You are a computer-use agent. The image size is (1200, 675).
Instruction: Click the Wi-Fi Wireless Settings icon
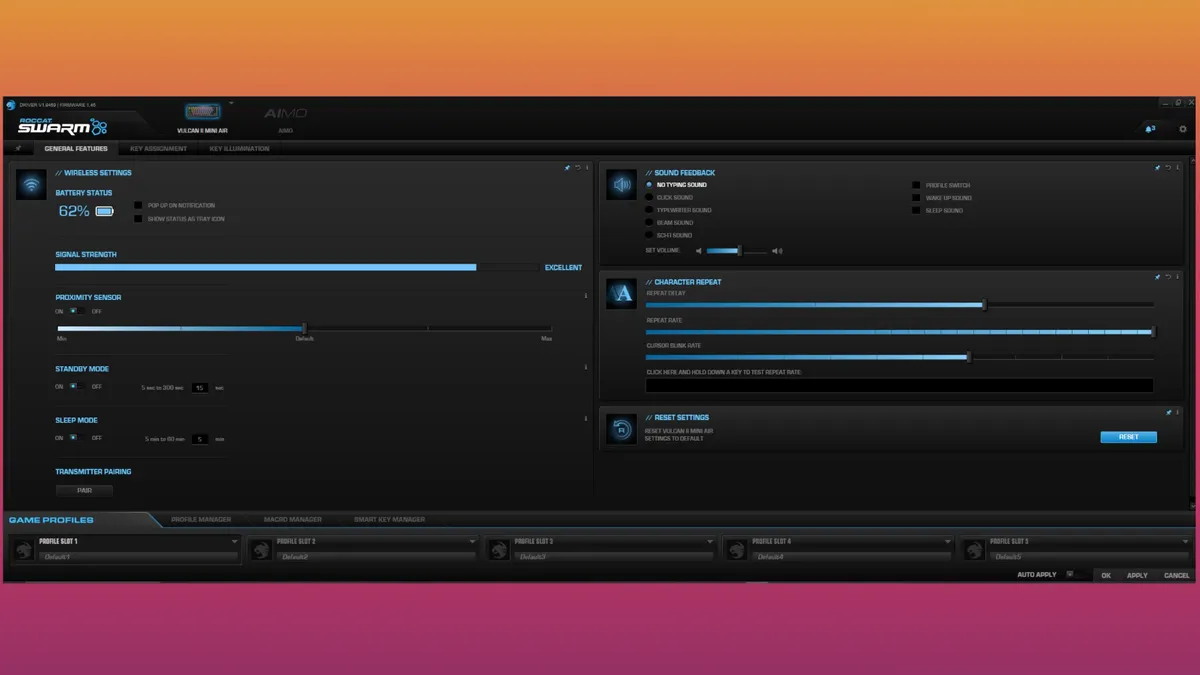point(32,185)
